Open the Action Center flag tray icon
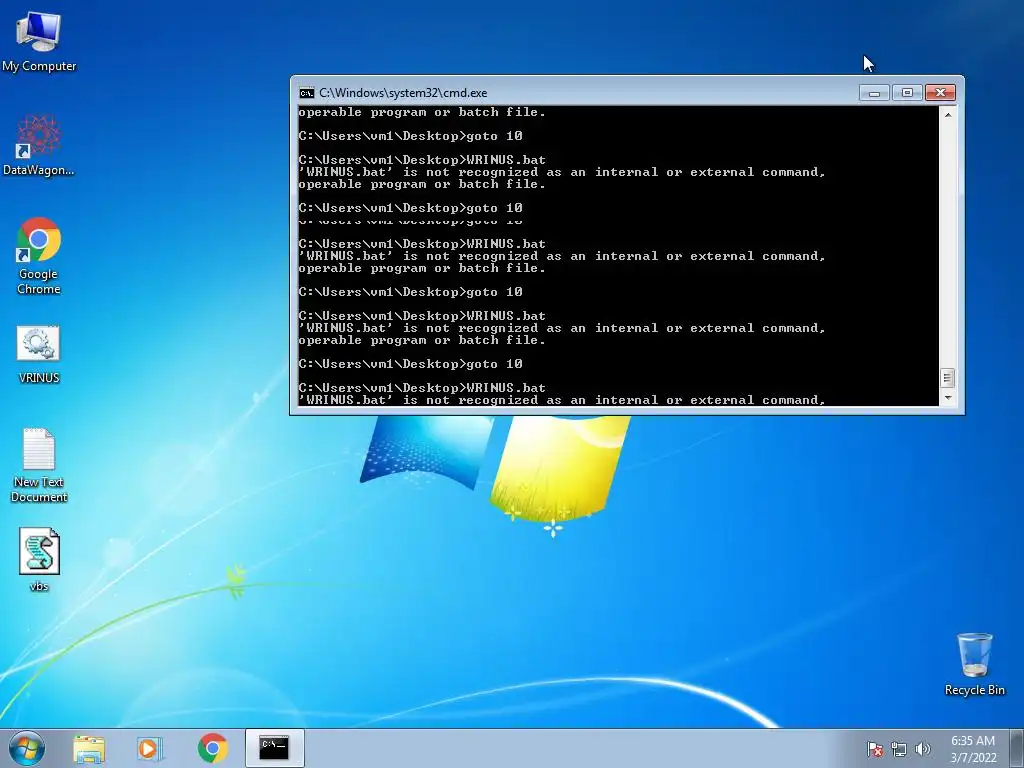 pyautogui.click(x=874, y=749)
